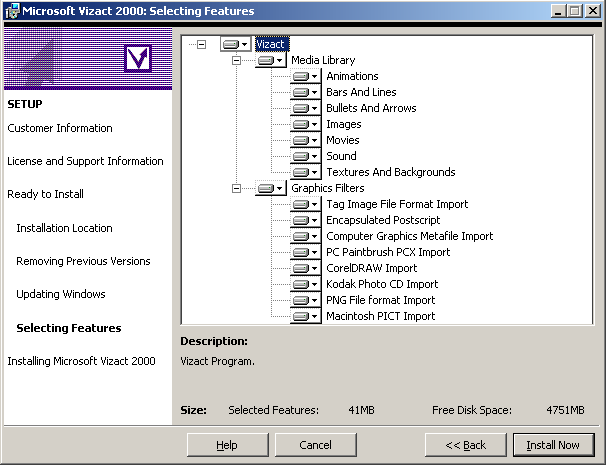Select the PNG File format Import label
This screenshot has height=465, width=606.
380,300
